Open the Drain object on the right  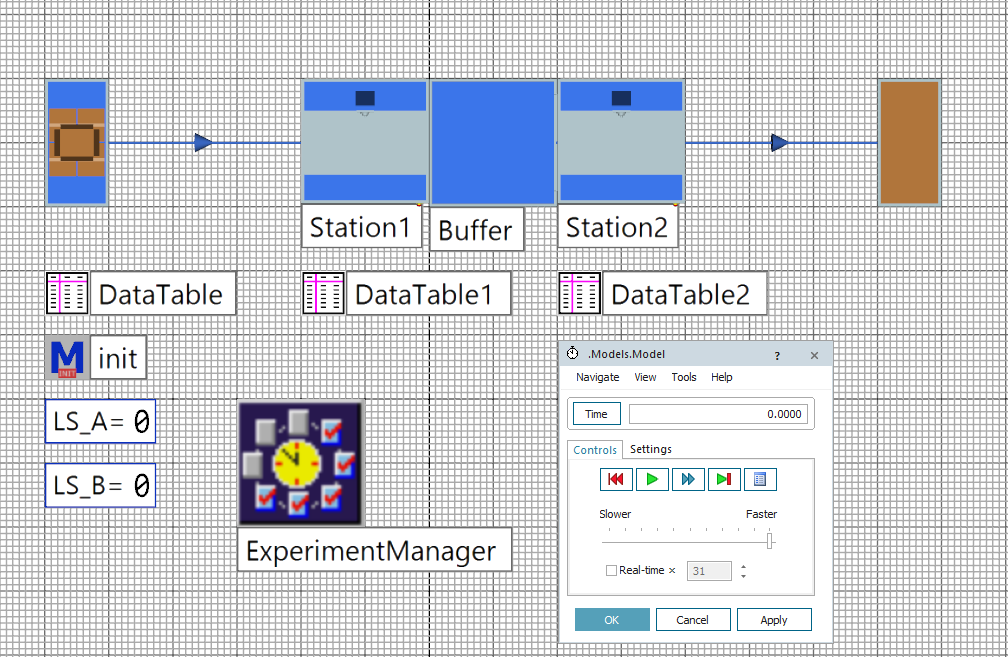coord(908,141)
